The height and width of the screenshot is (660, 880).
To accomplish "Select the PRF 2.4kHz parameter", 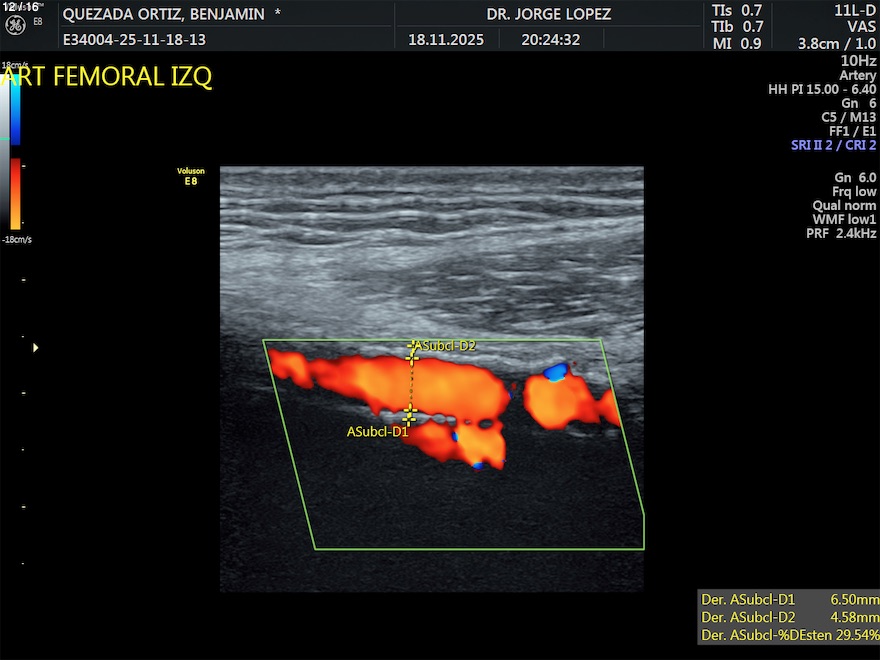I will [x=841, y=233].
